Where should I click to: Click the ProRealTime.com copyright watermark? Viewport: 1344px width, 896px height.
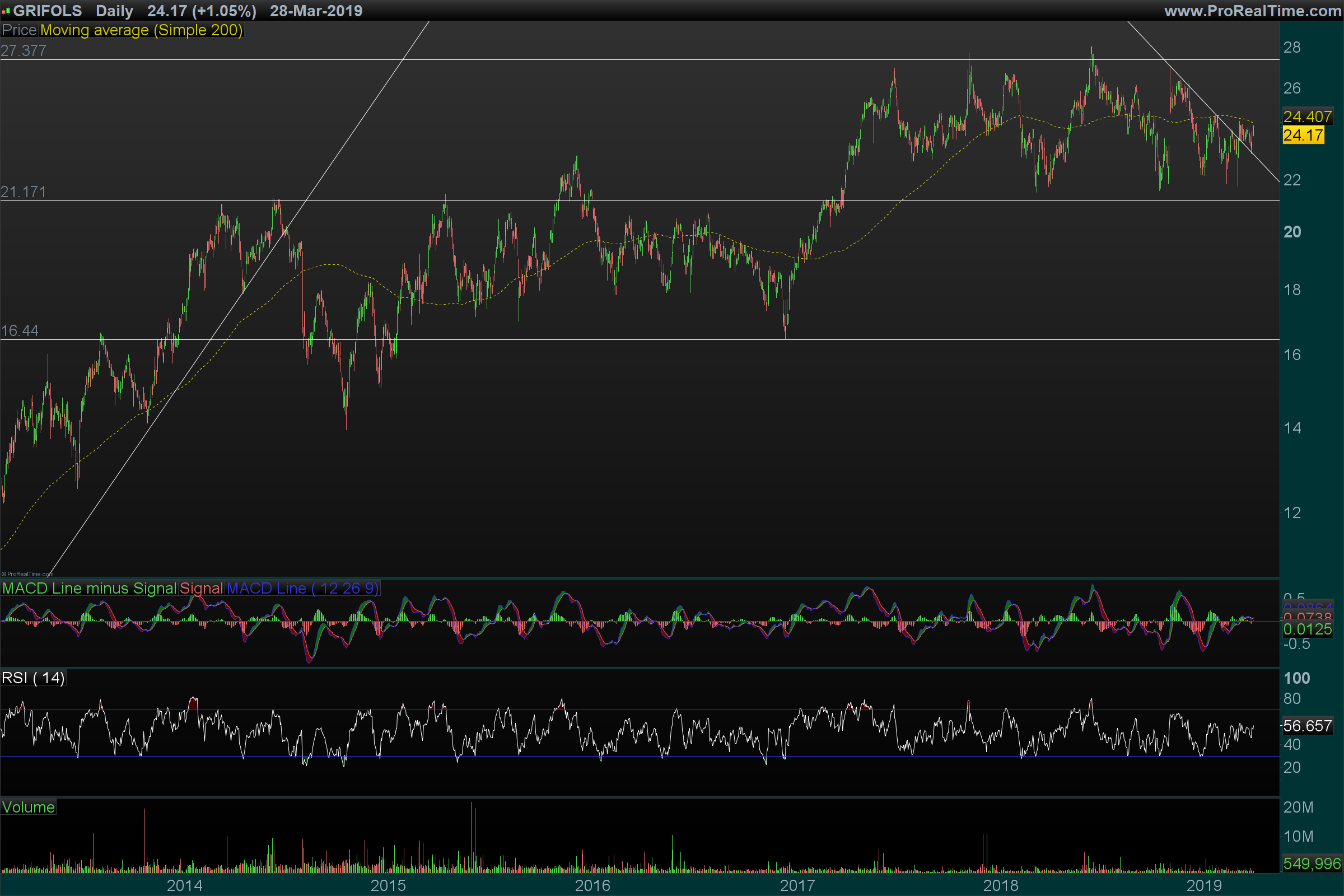[27, 575]
